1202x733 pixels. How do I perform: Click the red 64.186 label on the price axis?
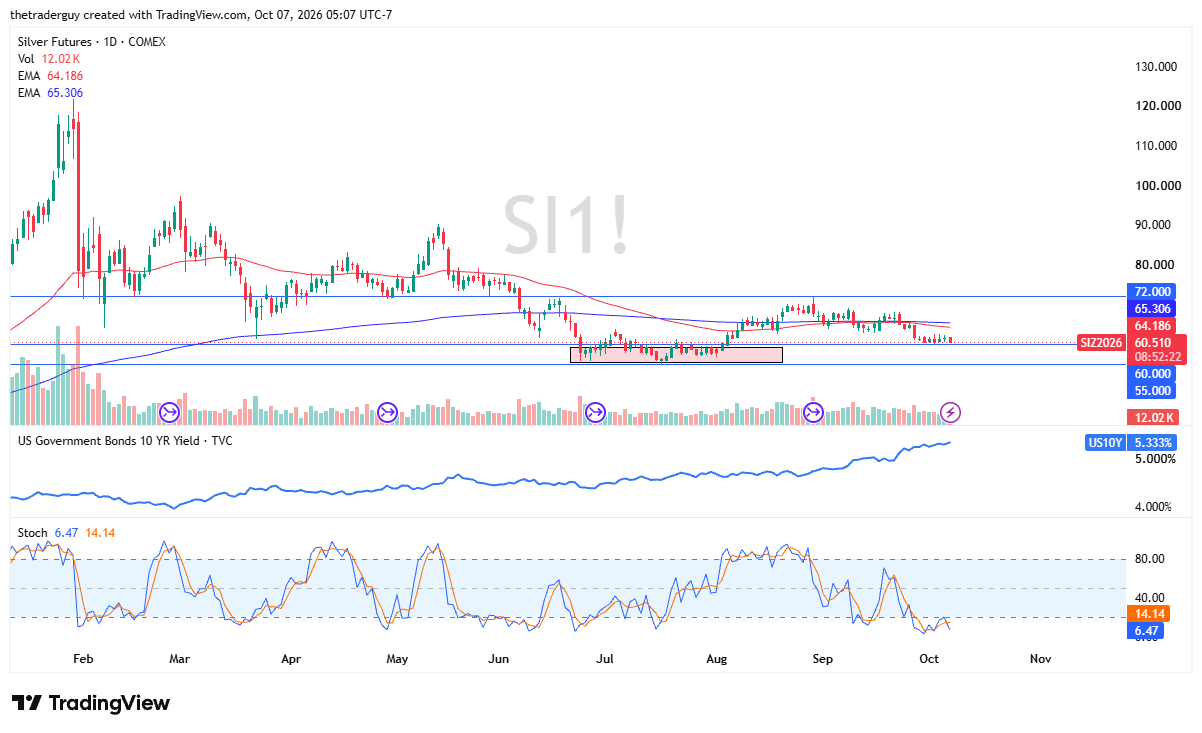(1153, 326)
